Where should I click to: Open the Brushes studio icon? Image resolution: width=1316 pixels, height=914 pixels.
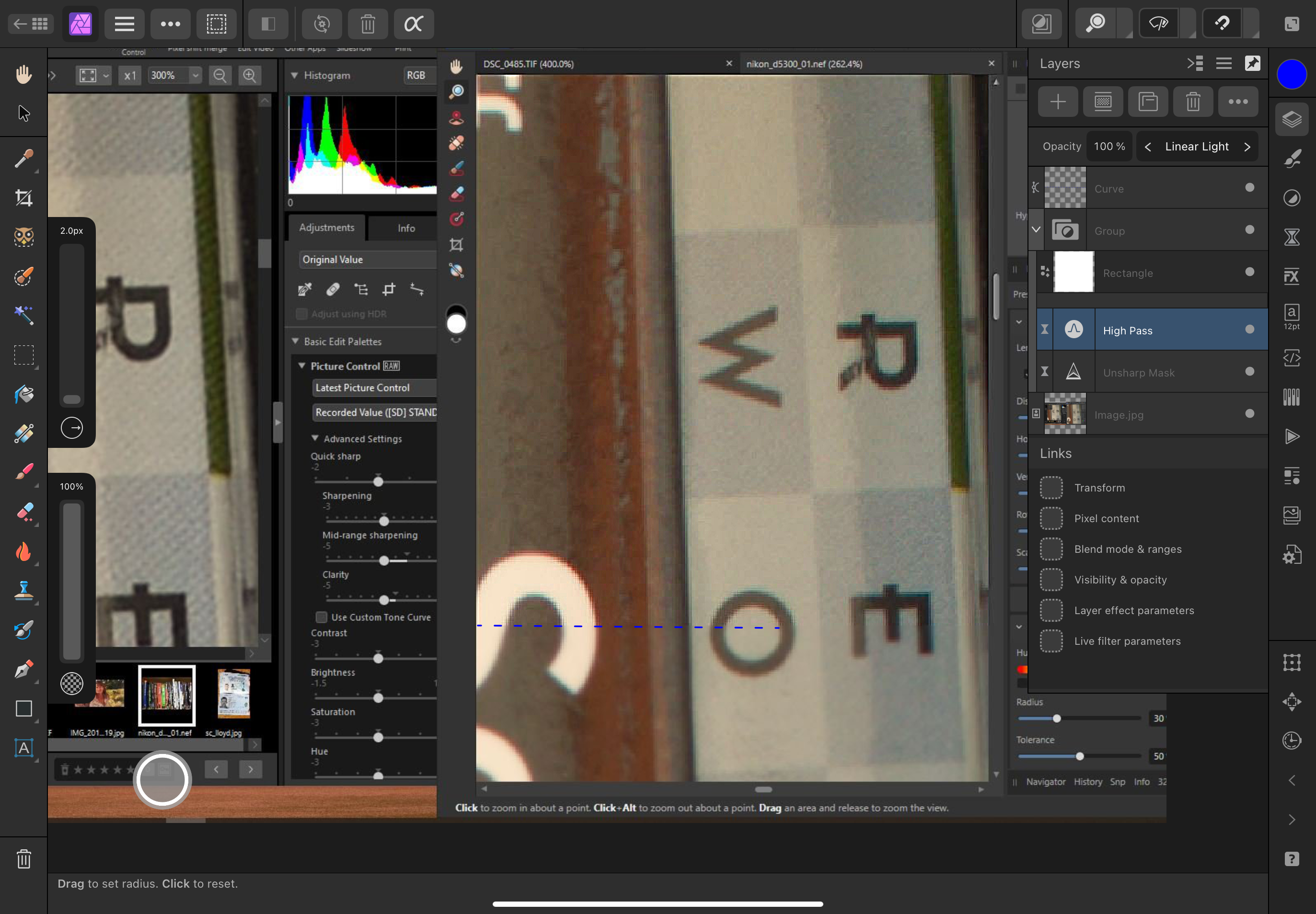click(x=1292, y=159)
